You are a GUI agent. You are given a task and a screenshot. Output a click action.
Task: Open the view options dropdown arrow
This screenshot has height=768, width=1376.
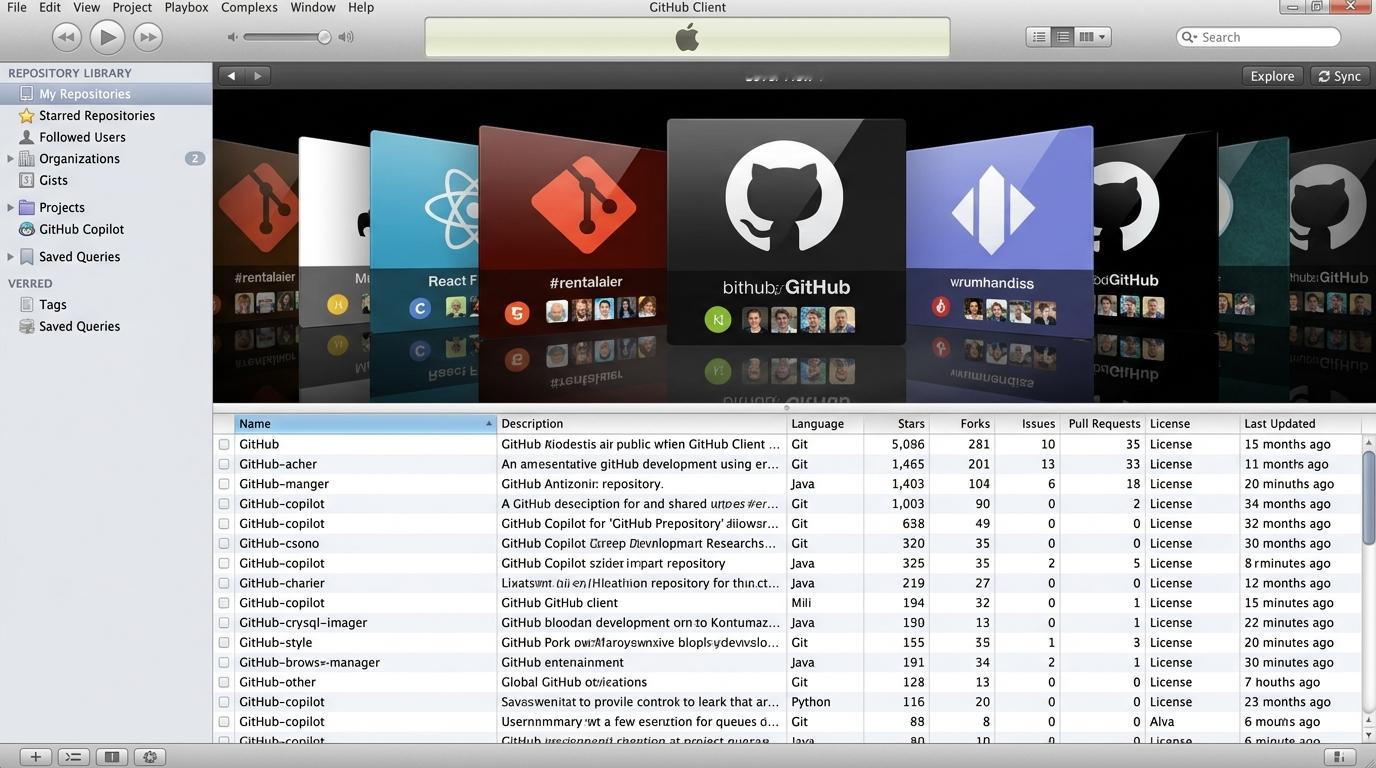point(1103,37)
